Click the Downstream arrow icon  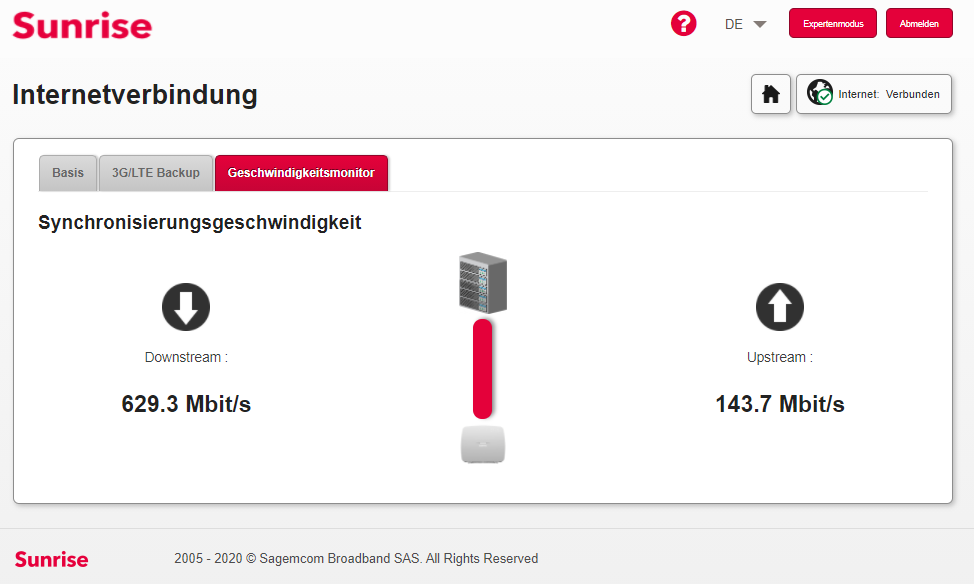coord(186,307)
